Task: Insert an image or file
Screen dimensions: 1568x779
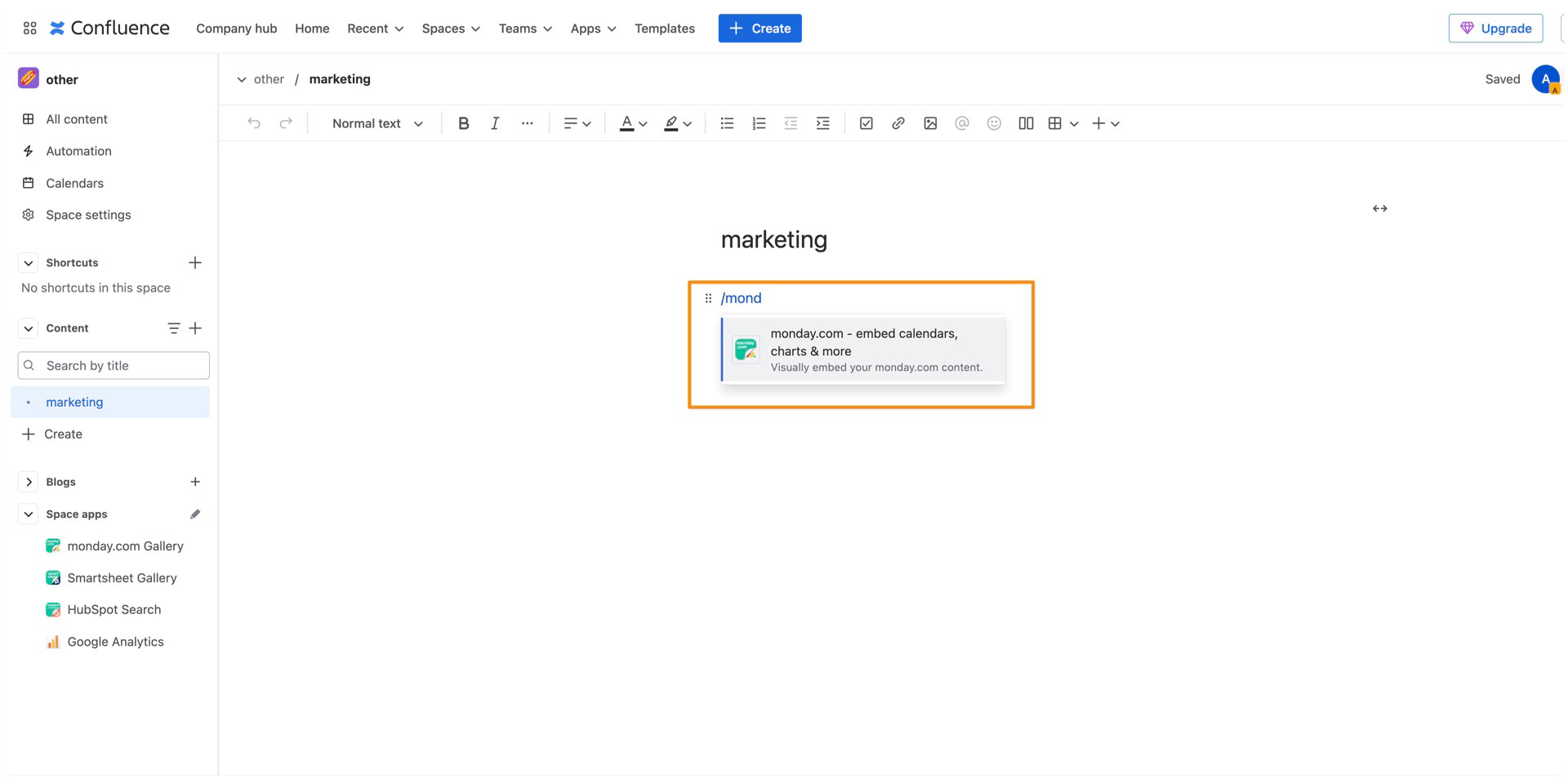Action: click(x=930, y=123)
